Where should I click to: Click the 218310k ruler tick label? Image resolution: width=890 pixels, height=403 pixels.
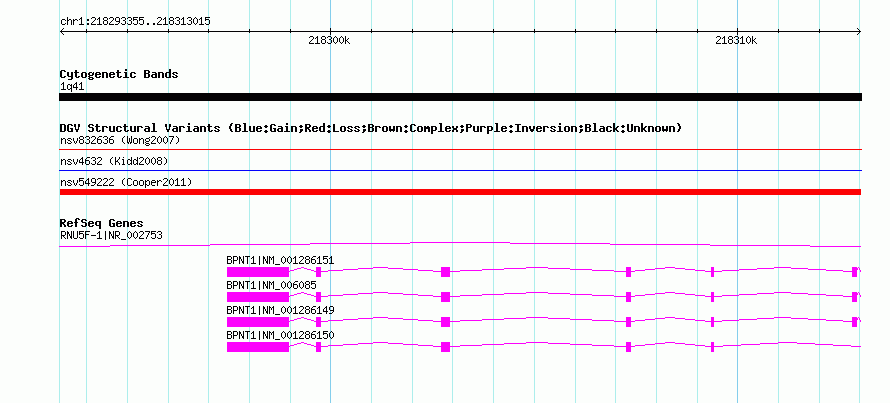tap(736, 40)
